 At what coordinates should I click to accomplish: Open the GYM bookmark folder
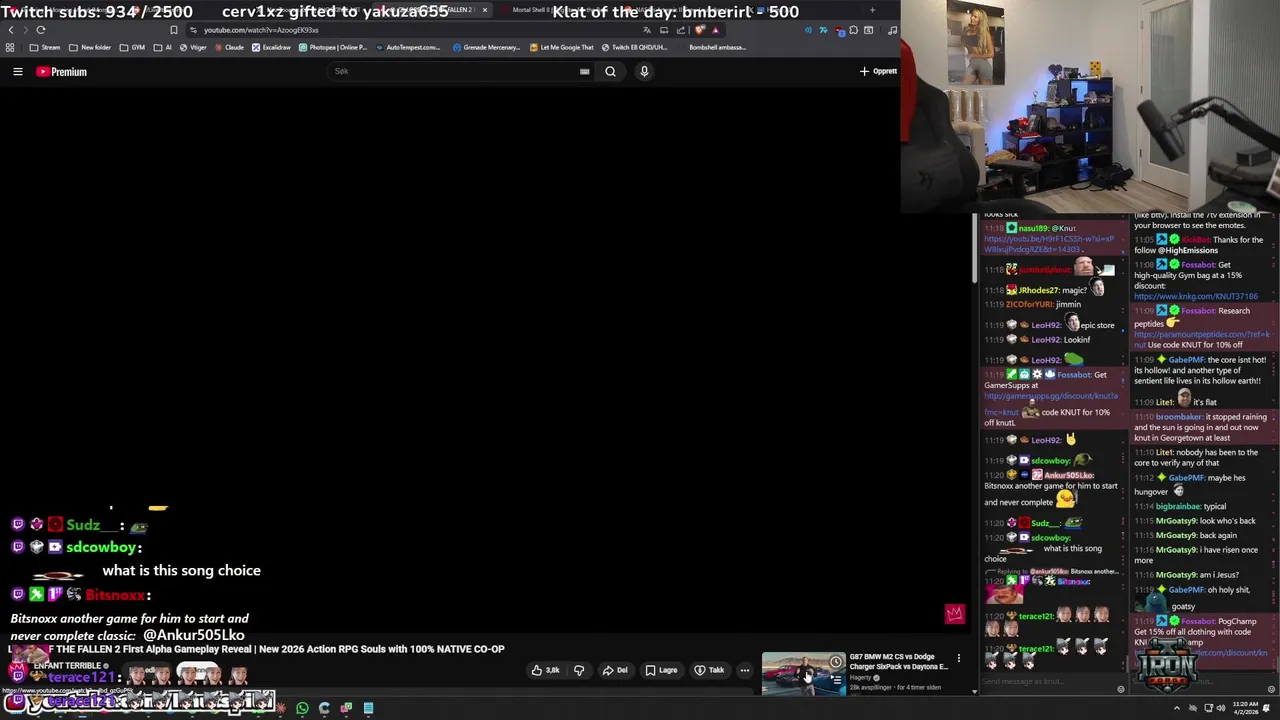[x=132, y=47]
